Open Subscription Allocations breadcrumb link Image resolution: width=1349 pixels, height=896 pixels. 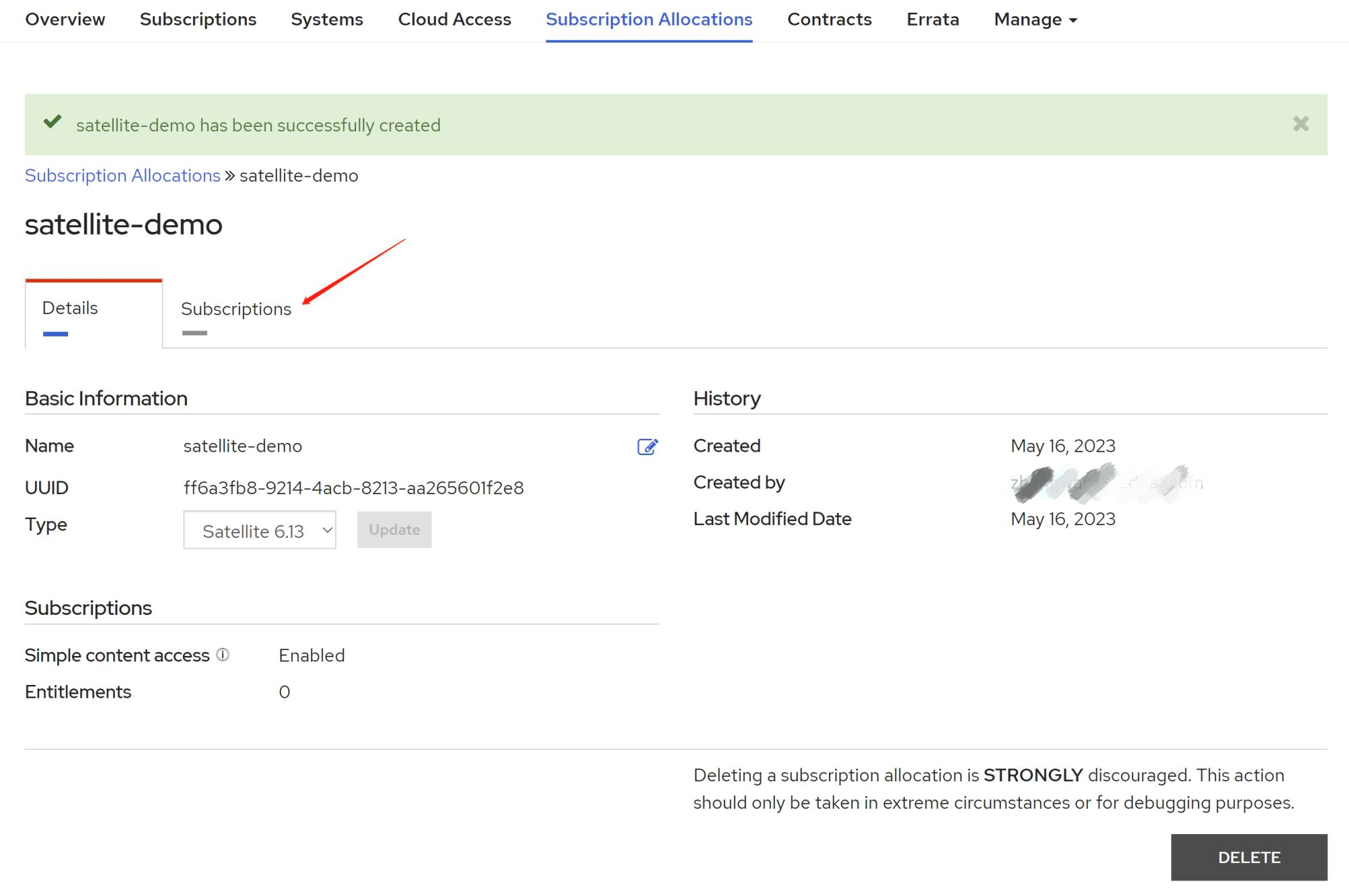(123, 176)
